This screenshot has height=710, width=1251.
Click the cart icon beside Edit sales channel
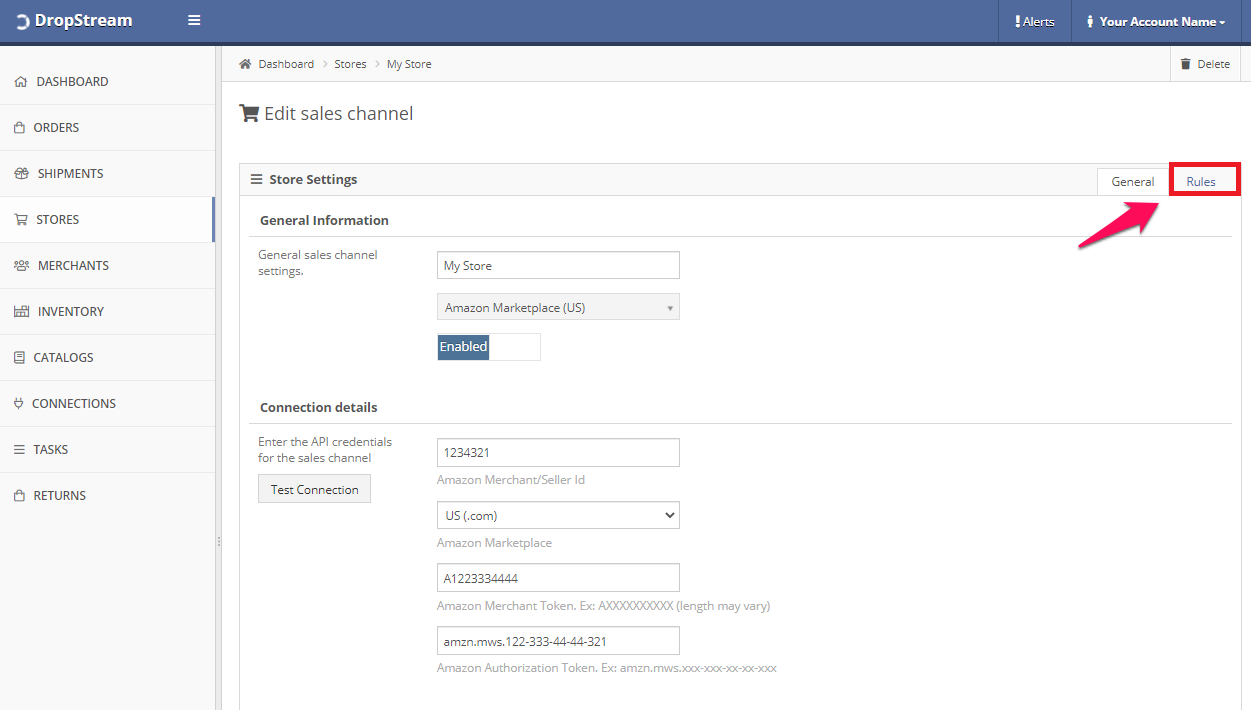tap(249, 113)
